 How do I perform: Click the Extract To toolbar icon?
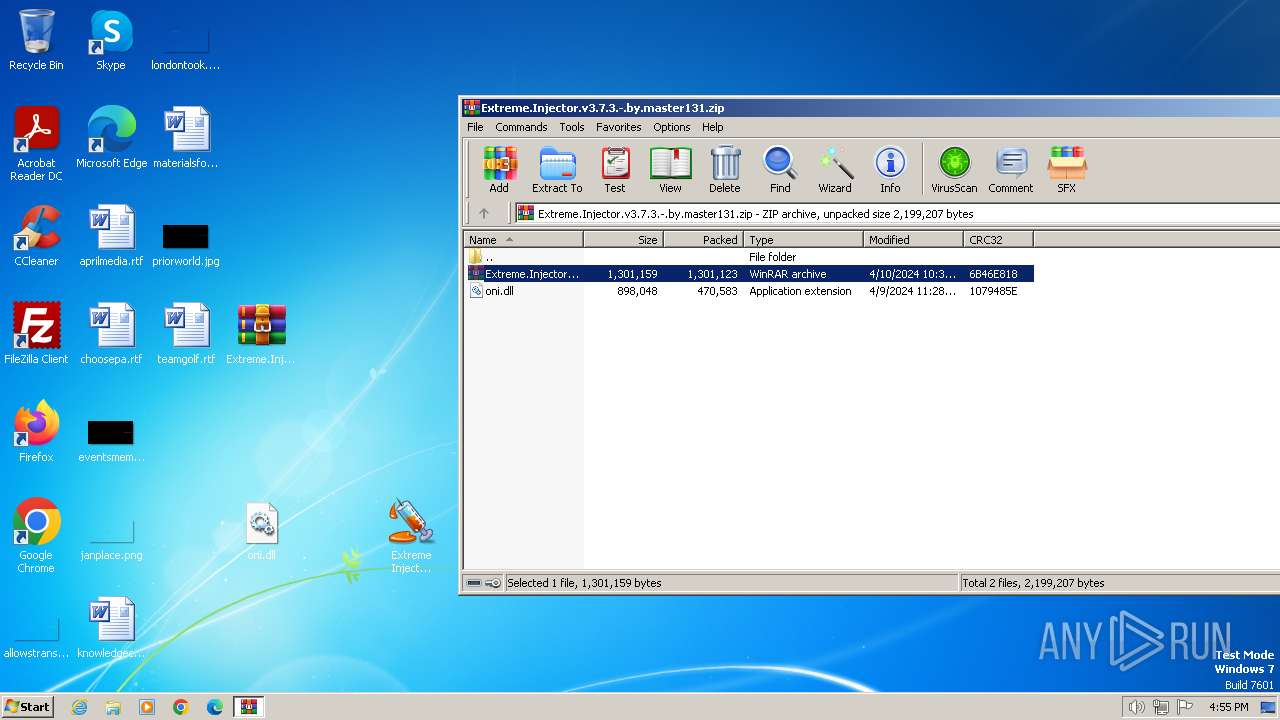(557, 169)
